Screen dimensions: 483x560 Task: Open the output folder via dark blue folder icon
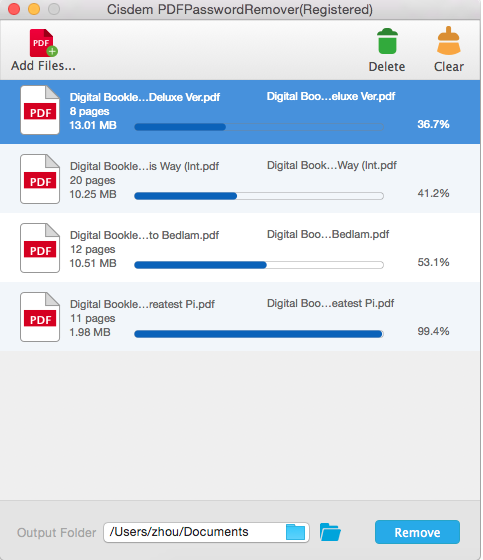click(x=330, y=532)
